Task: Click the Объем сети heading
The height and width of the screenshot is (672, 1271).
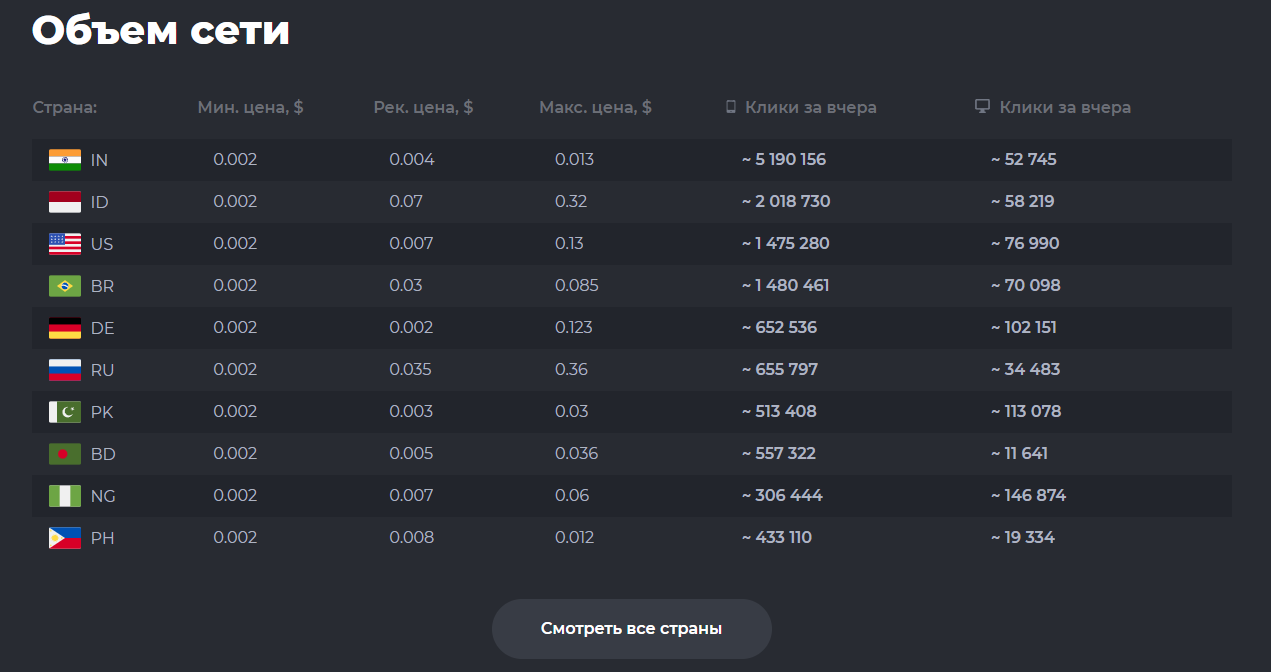Action: (x=161, y=30)
